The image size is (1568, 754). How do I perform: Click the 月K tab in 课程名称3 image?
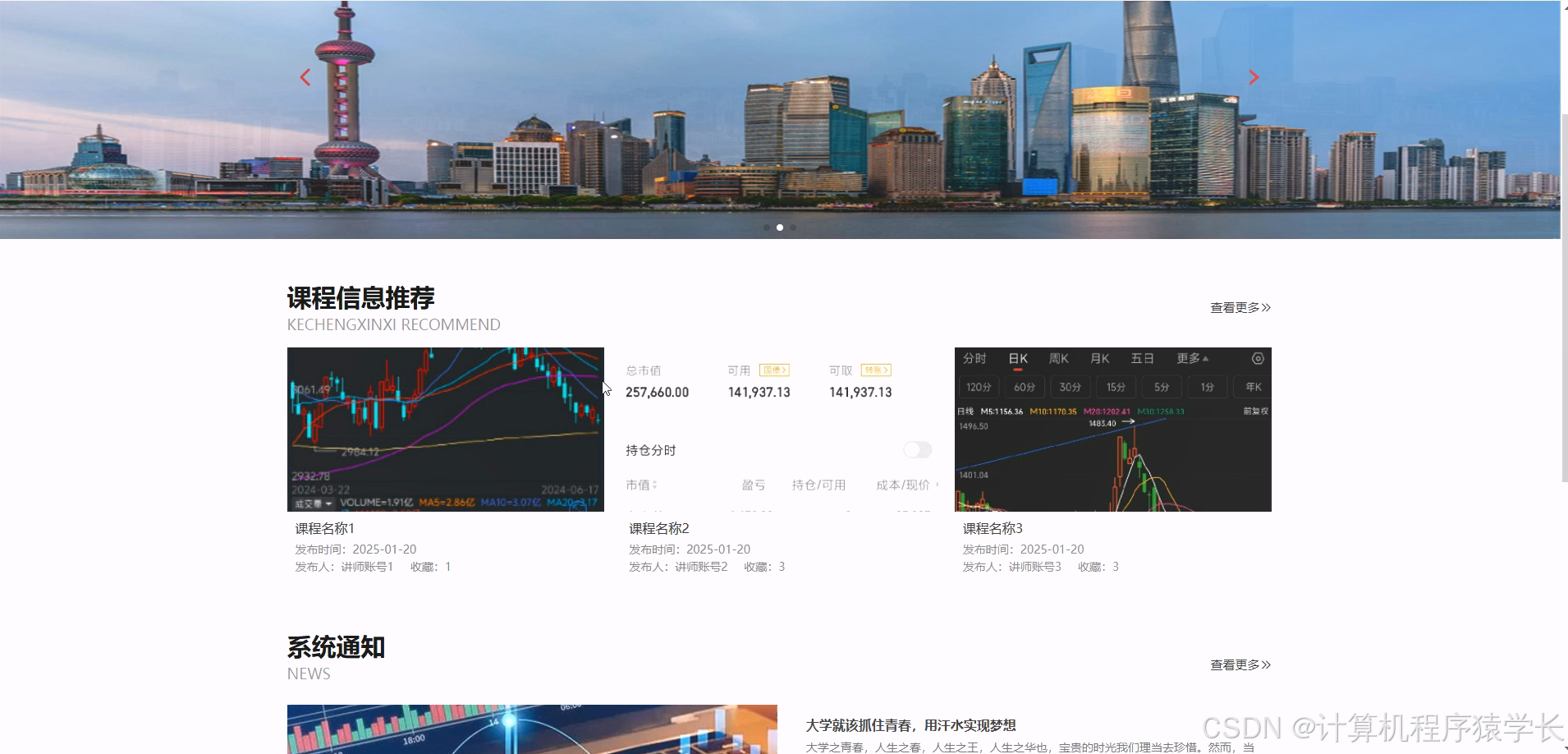point(1100,359)
